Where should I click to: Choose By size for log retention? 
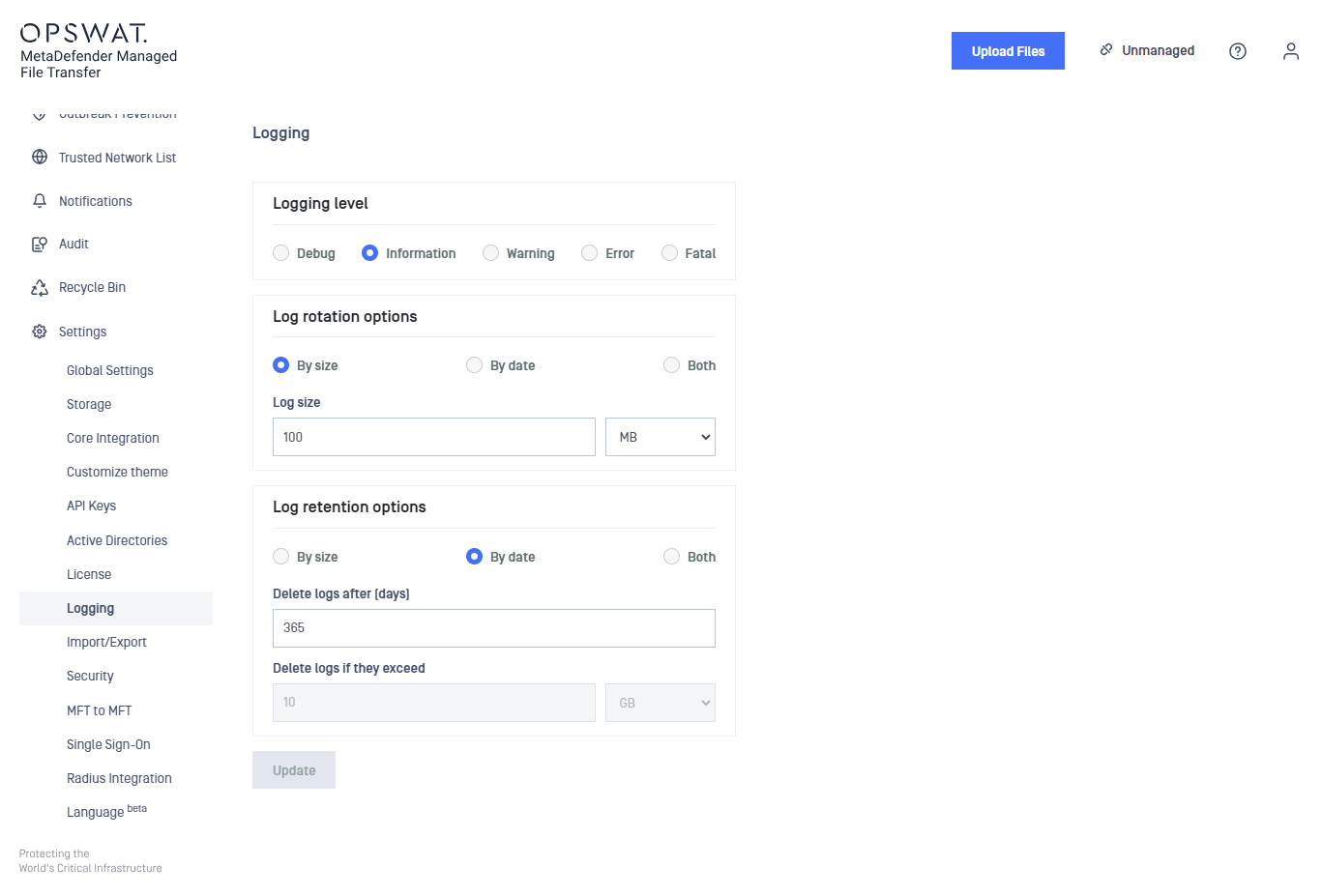(x=281, y=556)
